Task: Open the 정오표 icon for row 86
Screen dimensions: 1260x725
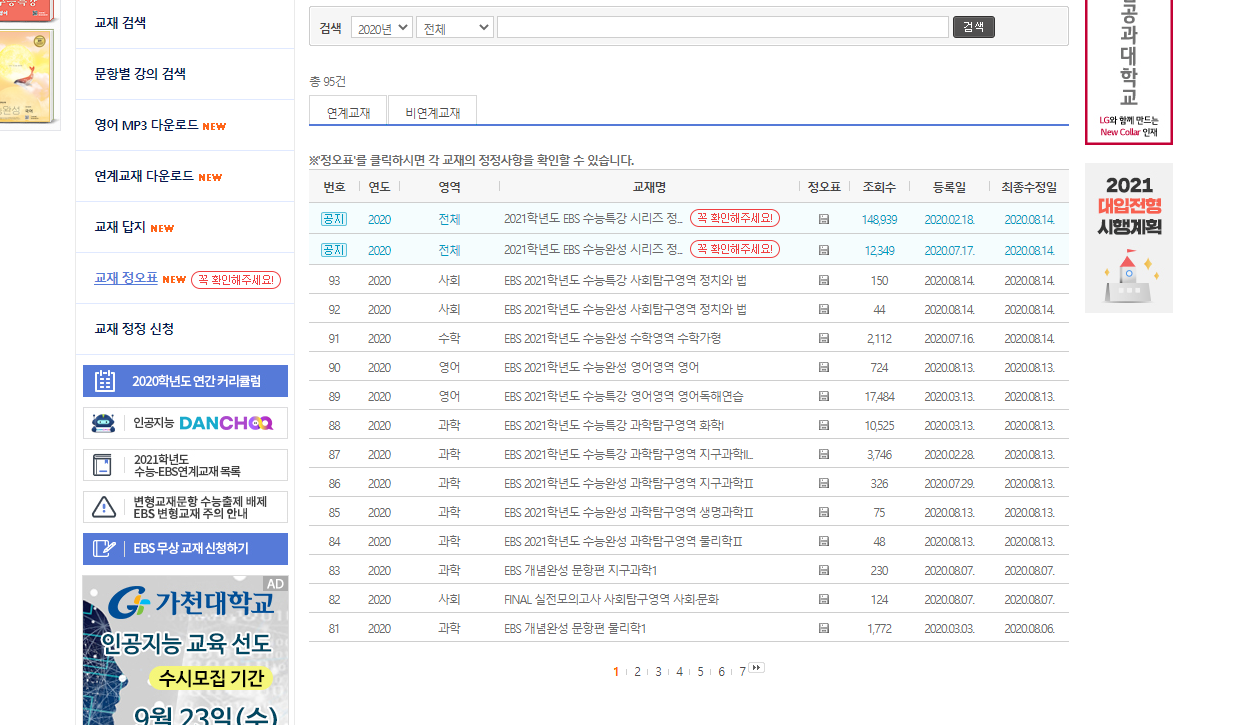Action: 824,483
